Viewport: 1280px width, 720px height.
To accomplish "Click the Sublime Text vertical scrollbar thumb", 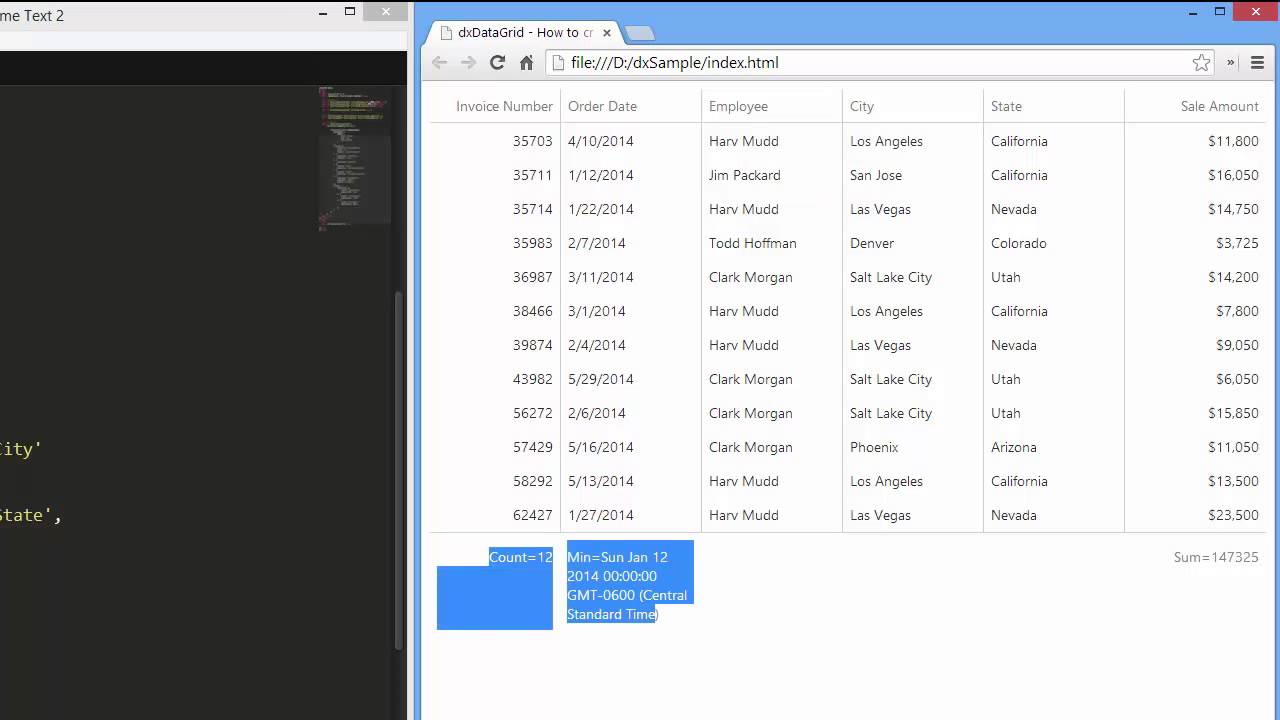I will pyautogui.click(x=400, y=470).
